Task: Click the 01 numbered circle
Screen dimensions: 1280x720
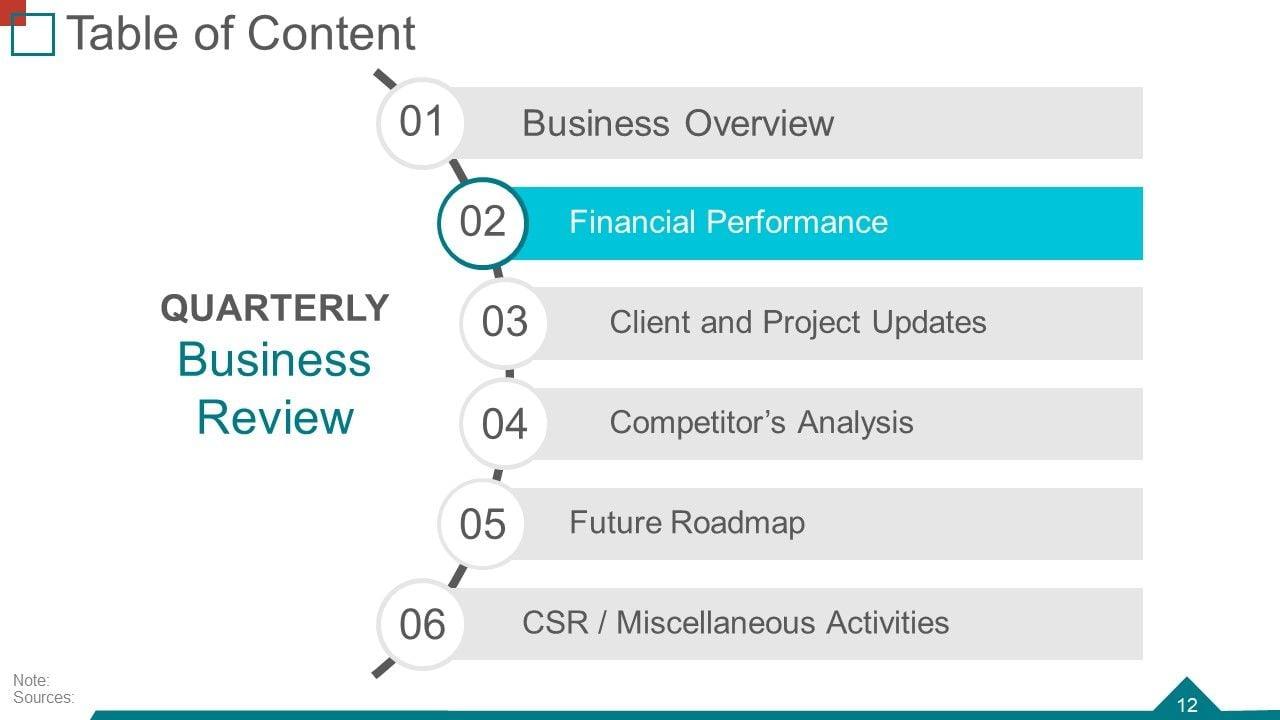Action: click(421, 122)
